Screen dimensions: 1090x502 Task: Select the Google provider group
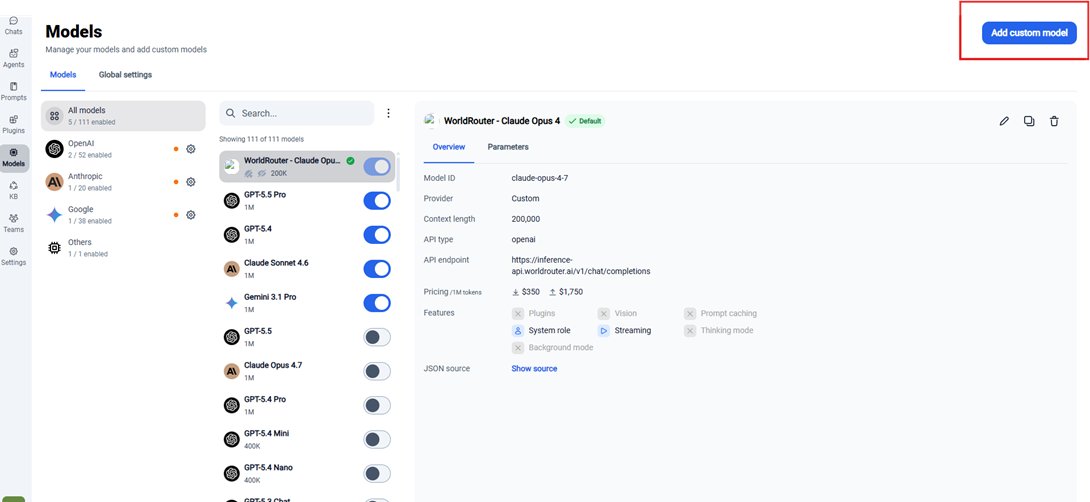coord(123,214)
